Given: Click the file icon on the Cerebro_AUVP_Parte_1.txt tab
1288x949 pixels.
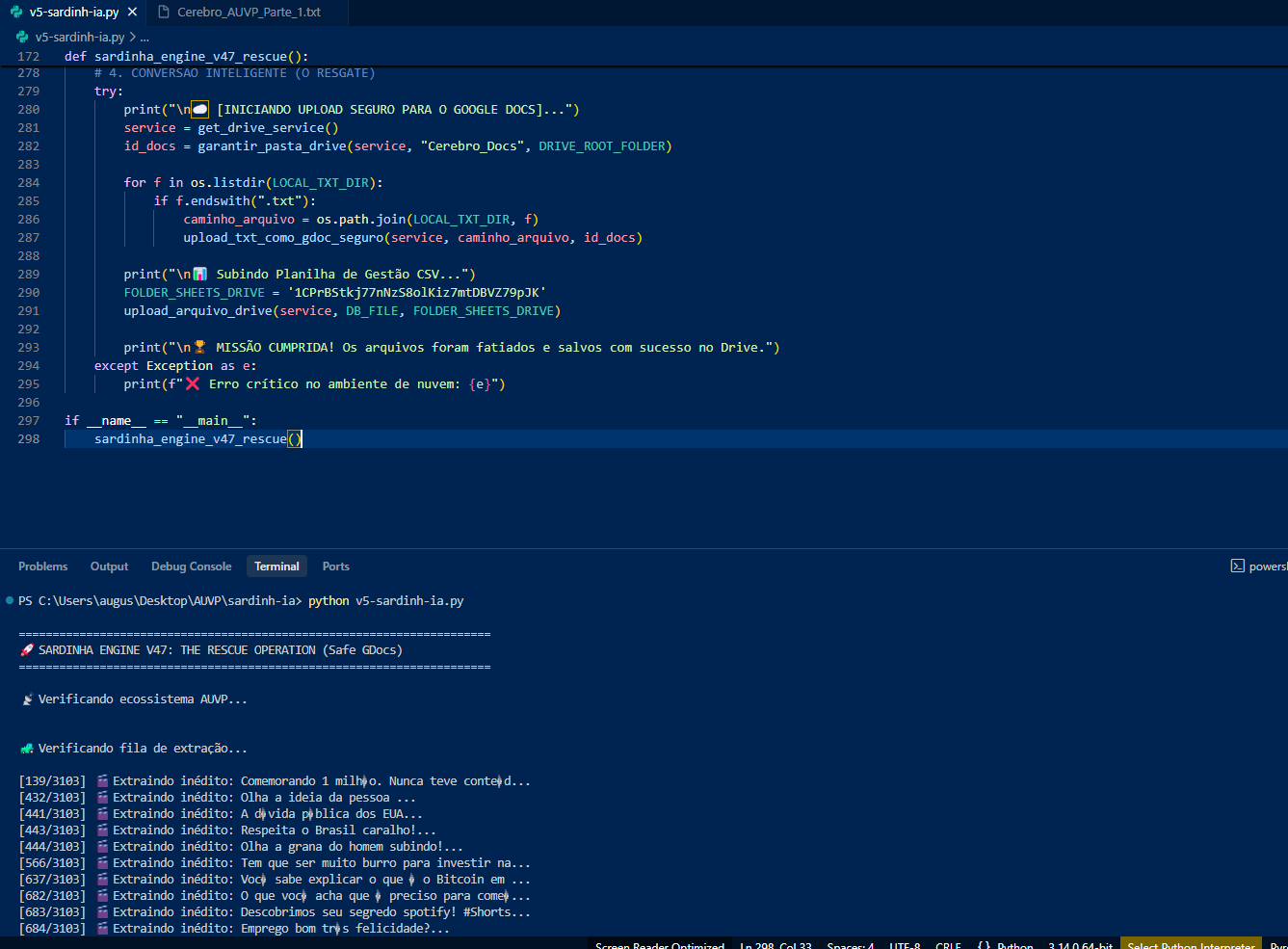Looking at the screenshot, I should [x=164, y=13].
